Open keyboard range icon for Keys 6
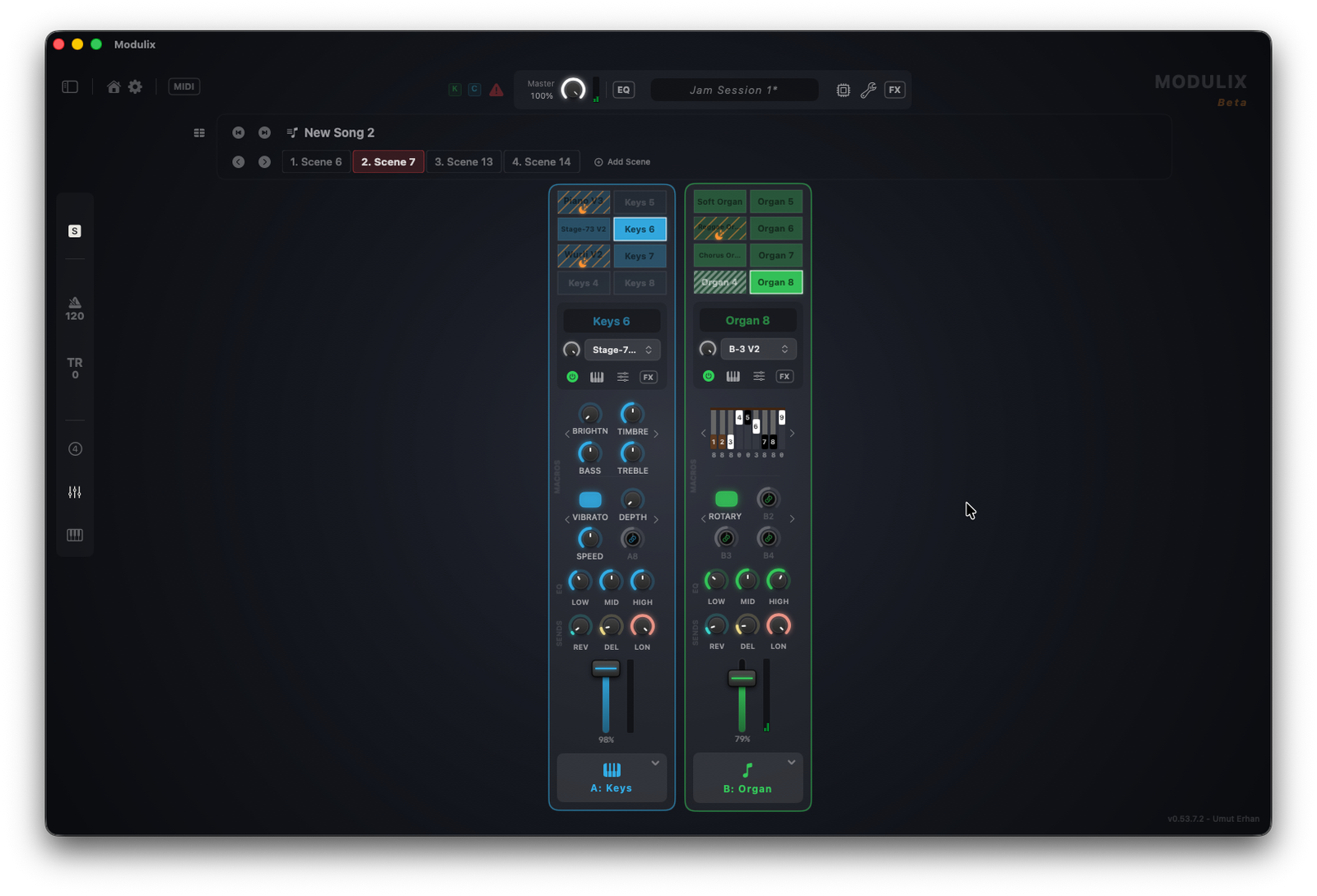Image resolution: width=1317 pixels, height=896 pixels. pos(597,377)
